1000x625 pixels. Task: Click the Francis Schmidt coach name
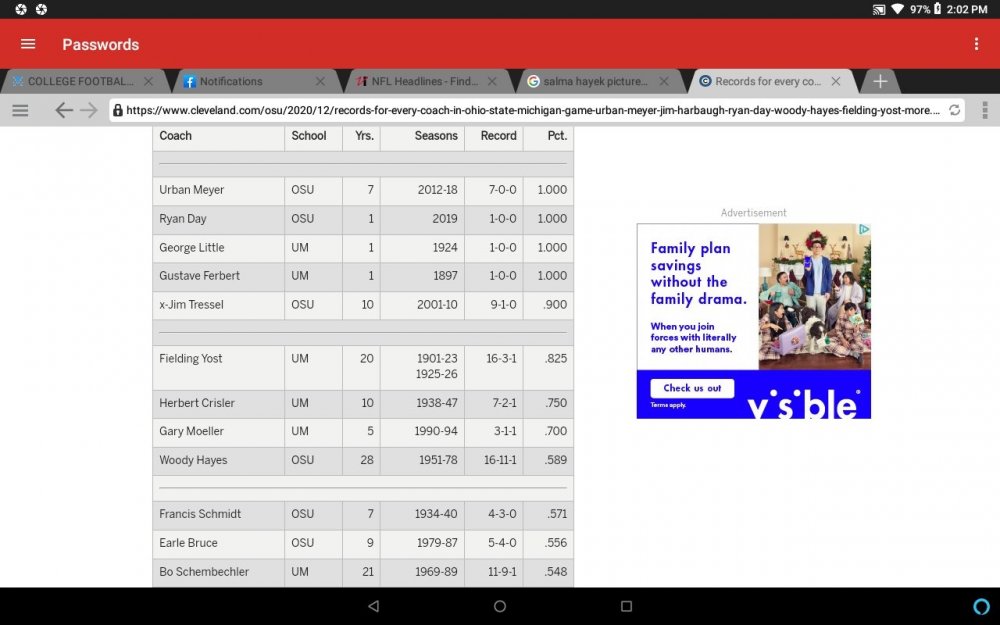[200, 514]
